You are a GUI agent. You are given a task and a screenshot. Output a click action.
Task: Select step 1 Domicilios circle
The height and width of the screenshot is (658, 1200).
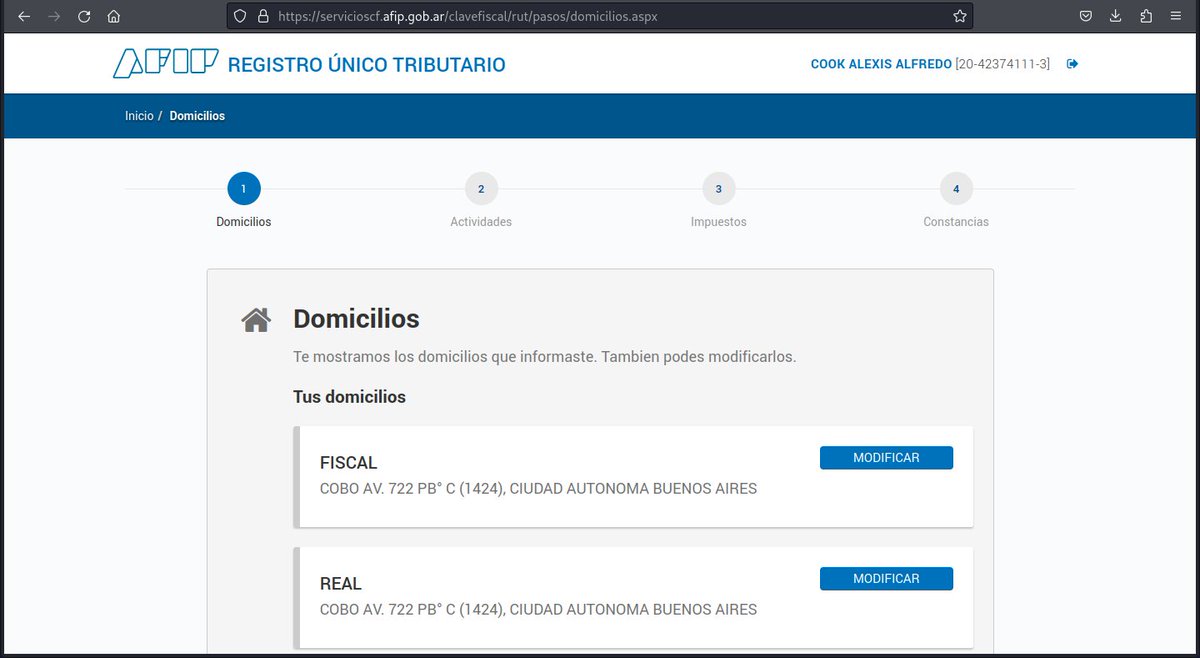[x=244, y=188]
